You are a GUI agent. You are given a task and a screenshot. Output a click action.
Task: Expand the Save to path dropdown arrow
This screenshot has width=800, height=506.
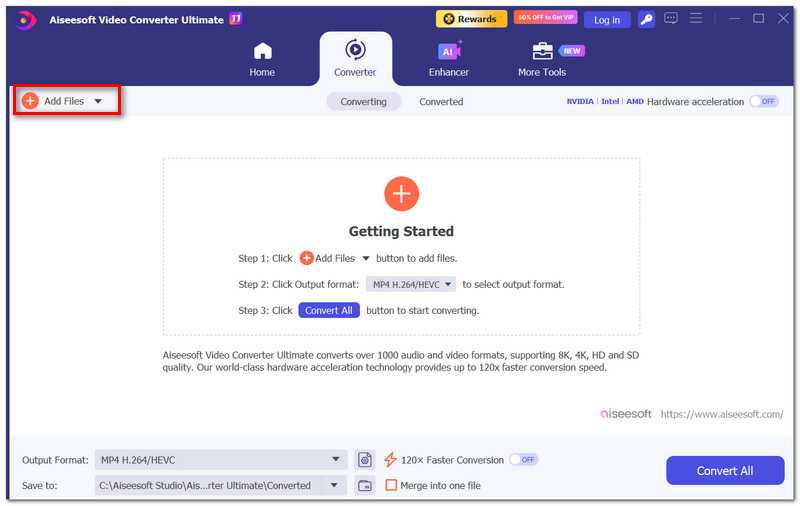coord(334,485)
